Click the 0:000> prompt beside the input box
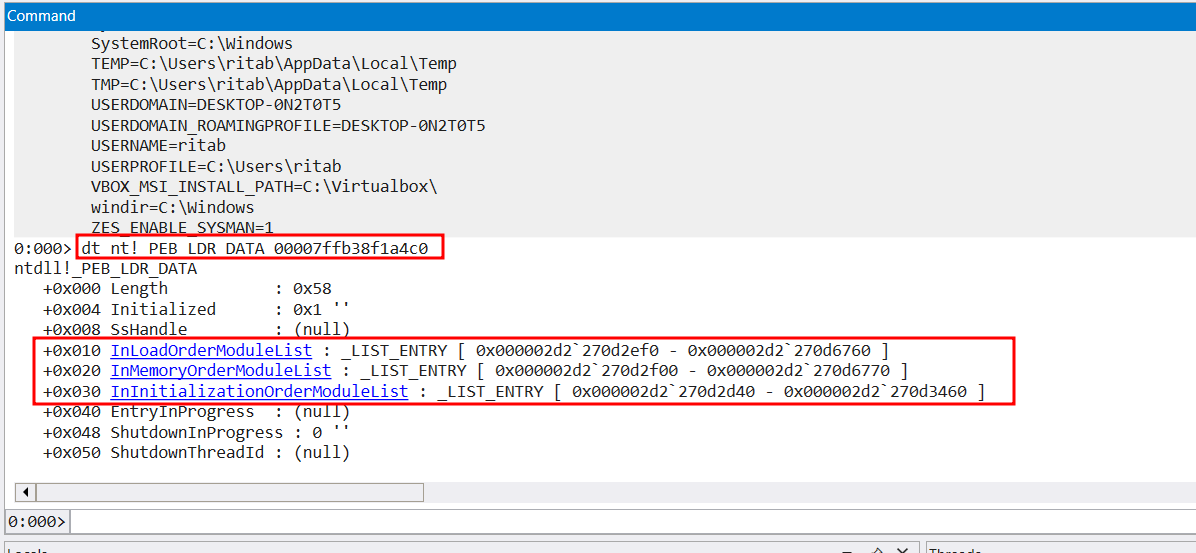 click(x=36, y=522)
